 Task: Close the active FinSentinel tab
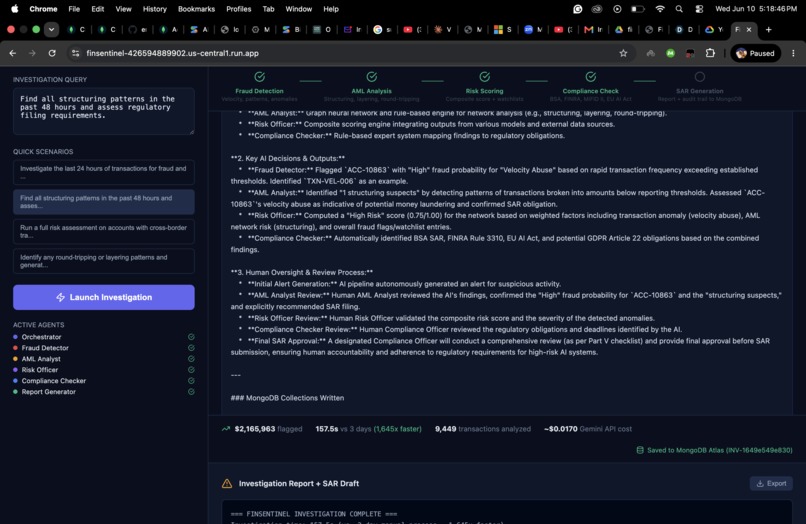click(749, 29)
